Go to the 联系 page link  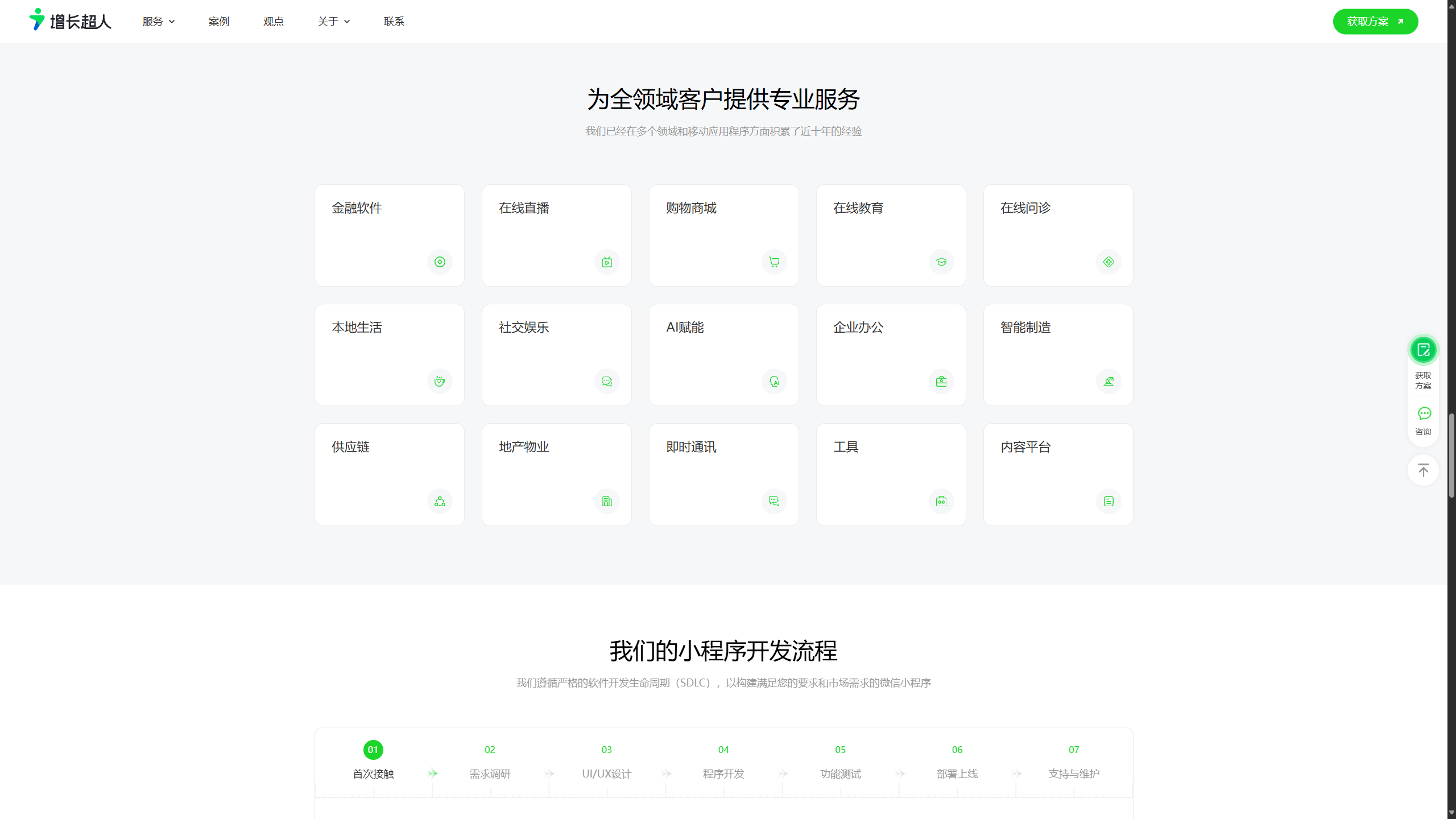(394, 22)
